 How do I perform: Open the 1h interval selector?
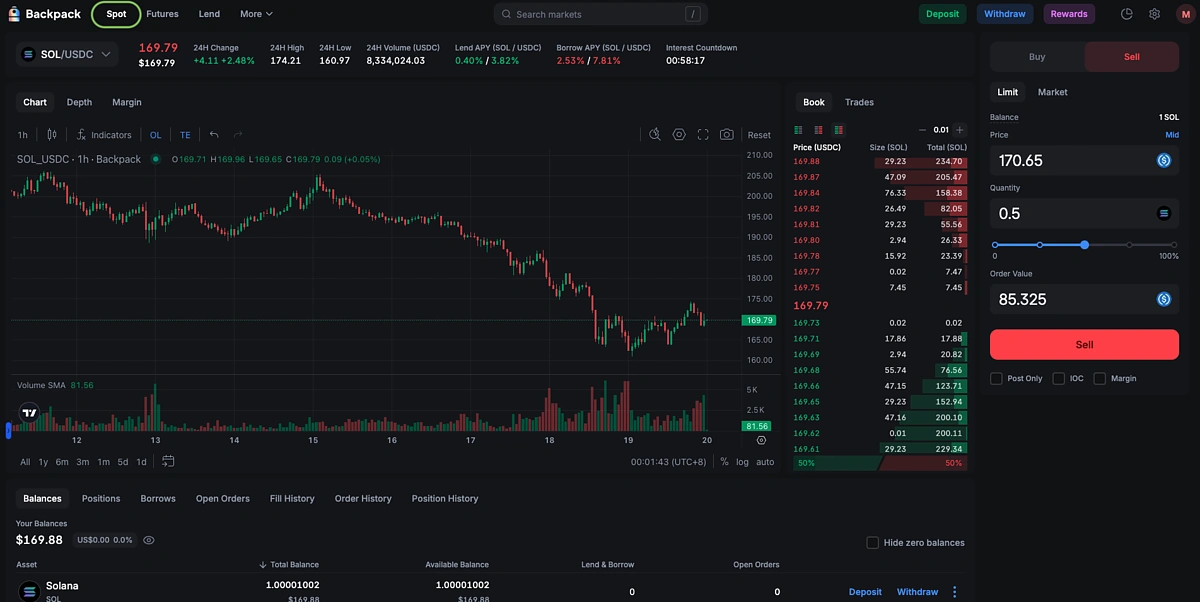pos(23,135)
